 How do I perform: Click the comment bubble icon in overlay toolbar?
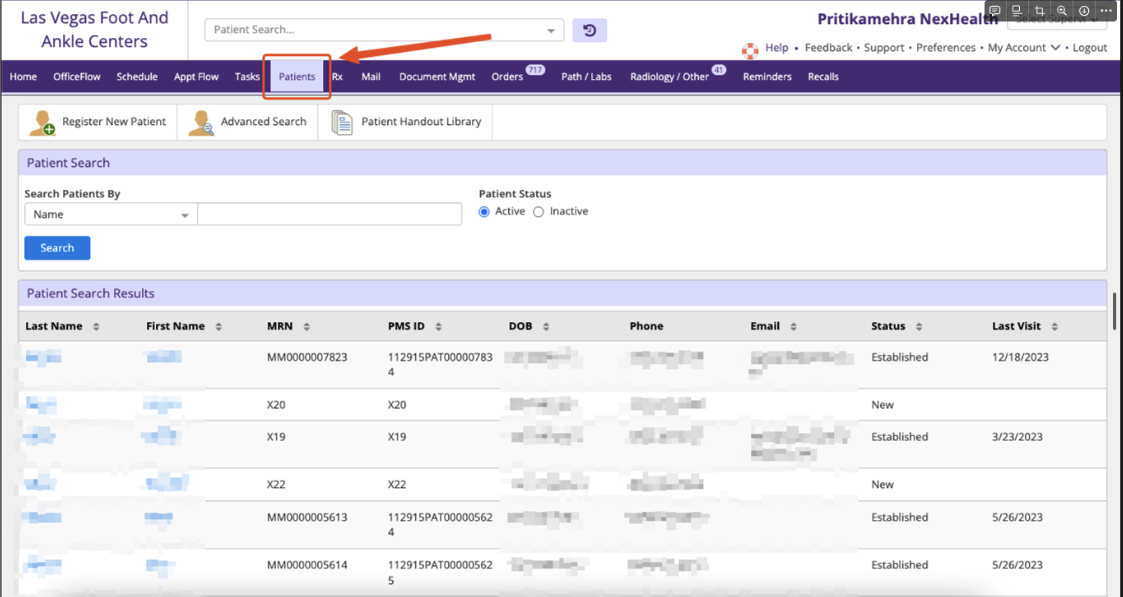[995, 10]
